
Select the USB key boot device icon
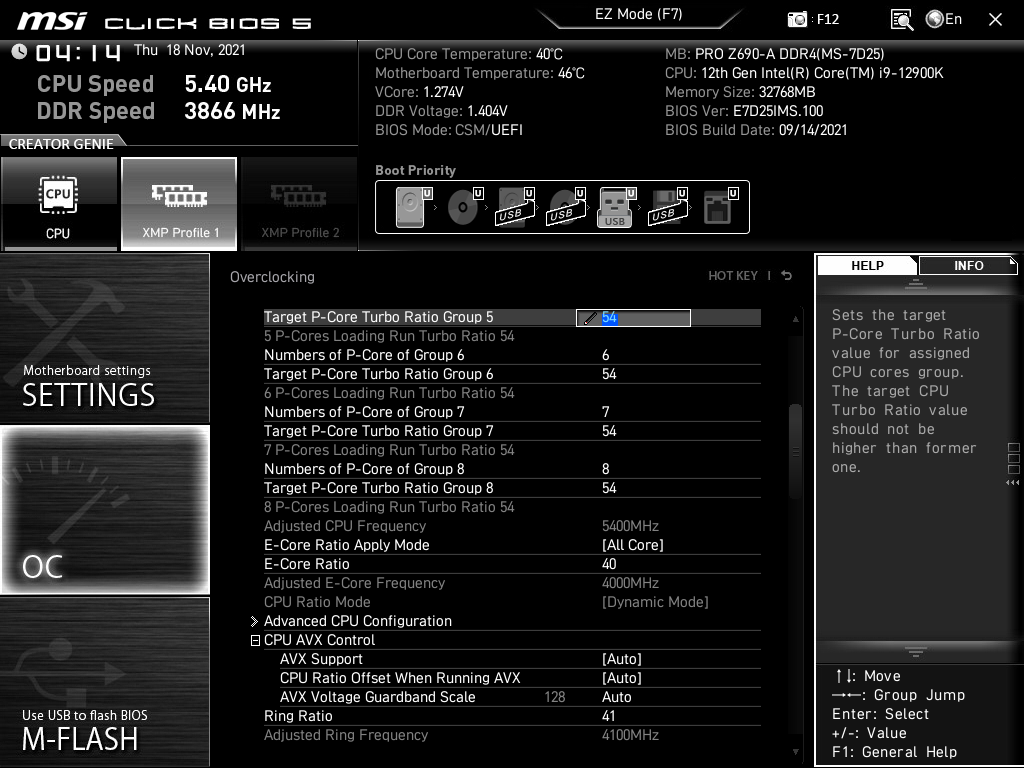(x=616, y=206)
